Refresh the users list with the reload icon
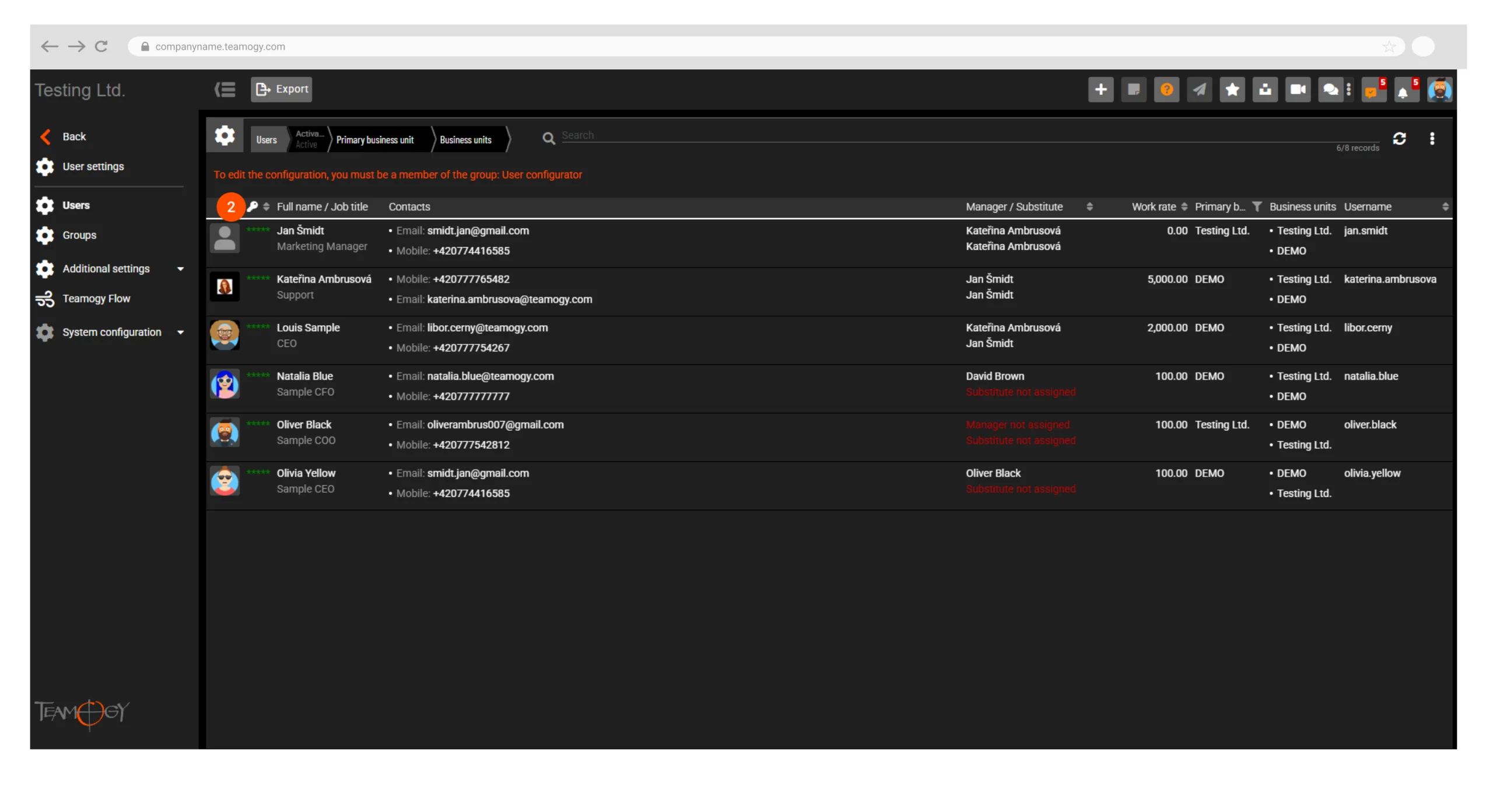Screen dimensions: 1493x812 [1399, 139]
